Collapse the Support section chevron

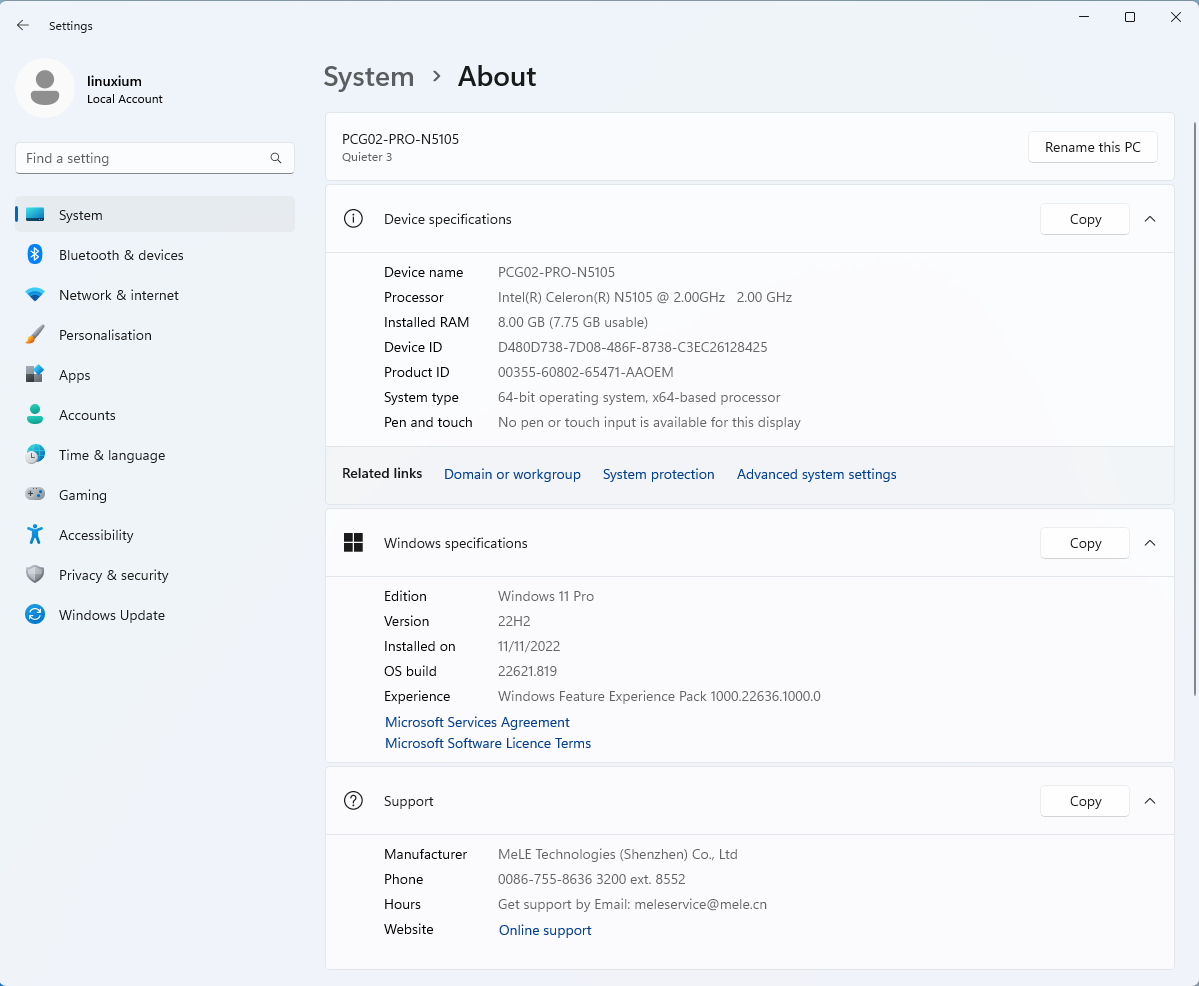(x=1149, y=801)
